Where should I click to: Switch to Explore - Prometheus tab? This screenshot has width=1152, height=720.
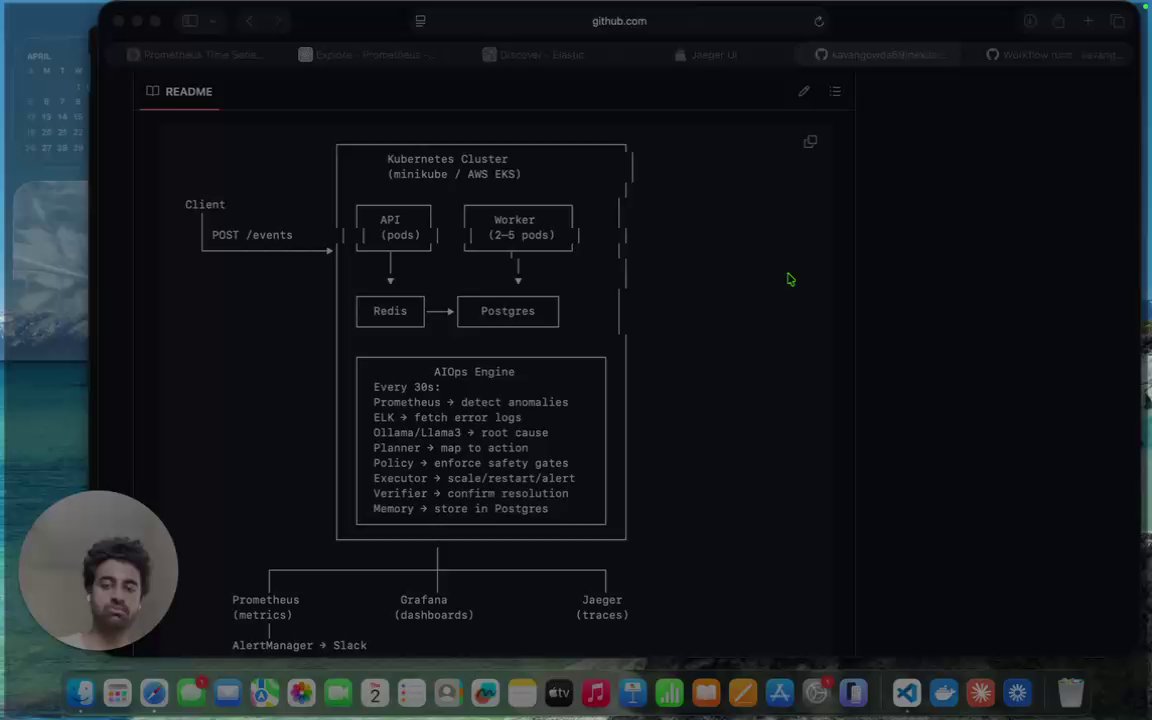tap(367, 54)
